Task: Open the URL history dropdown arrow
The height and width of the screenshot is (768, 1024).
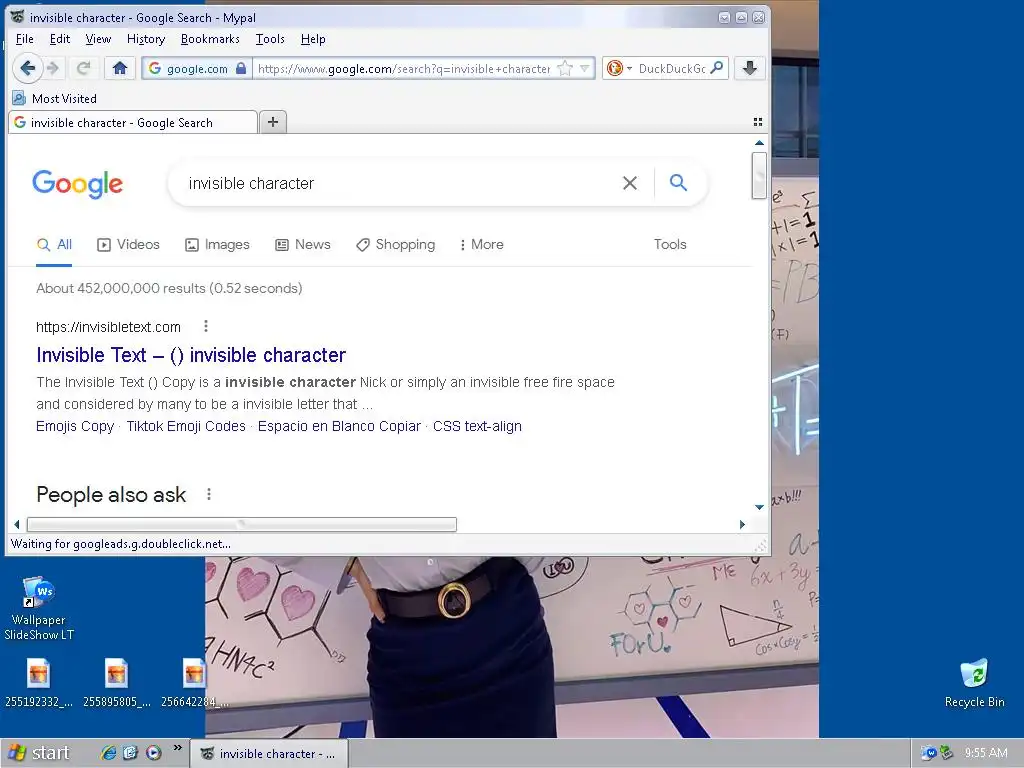Action: tap(584, 69)
